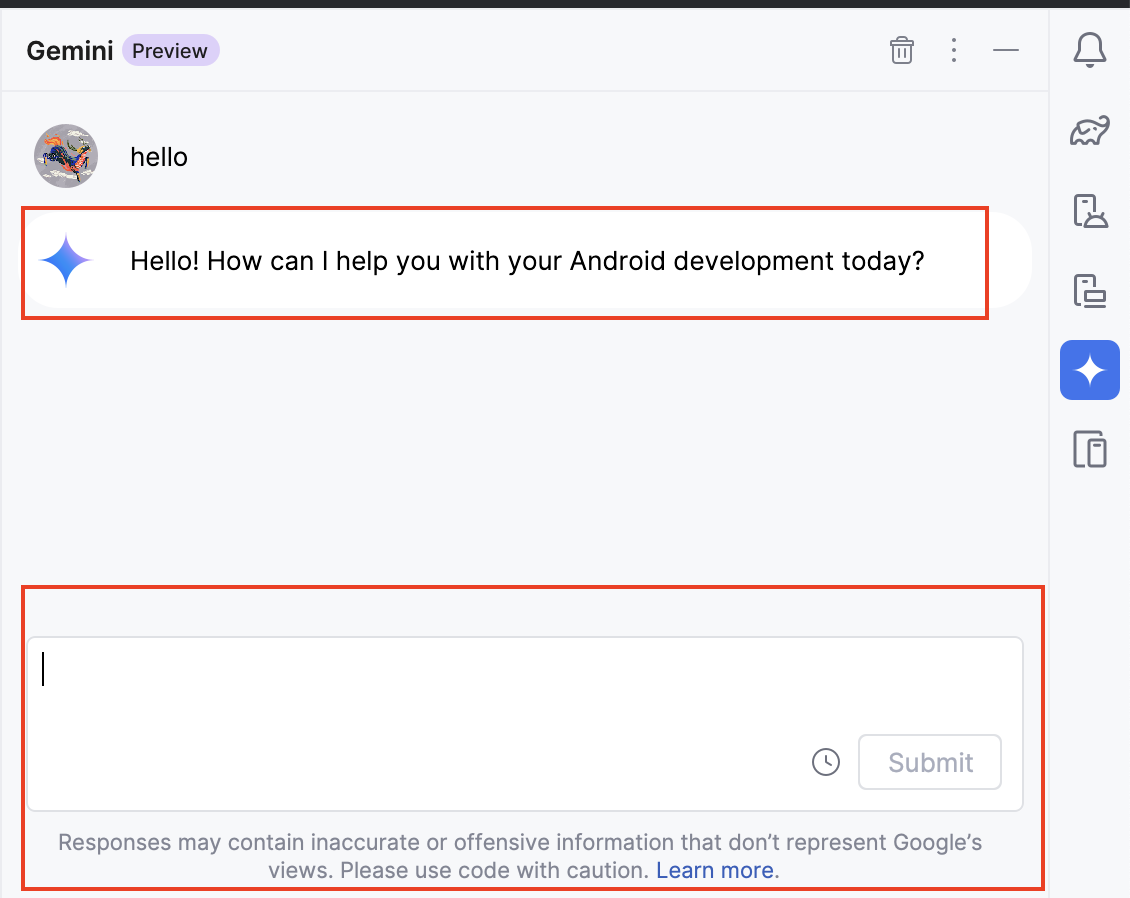1130x898 pixels.
Task: Open the Notifications bell panel
Action: pyautogui.click(x=1089, y=50)
